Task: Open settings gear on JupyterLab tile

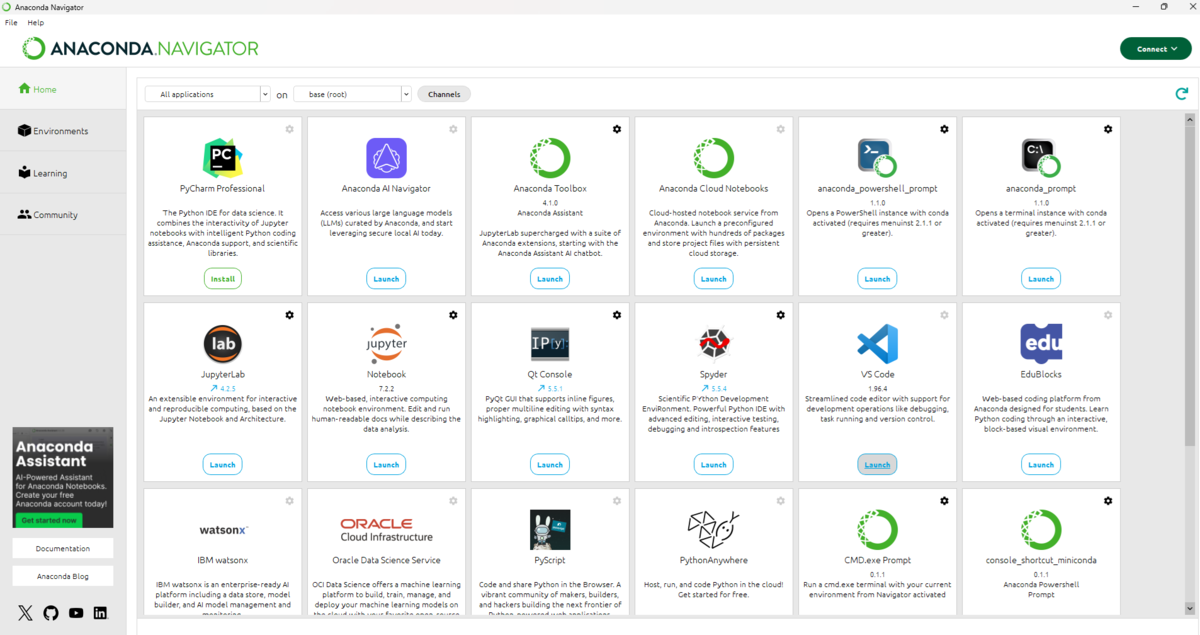Action: tap(289, 315)
